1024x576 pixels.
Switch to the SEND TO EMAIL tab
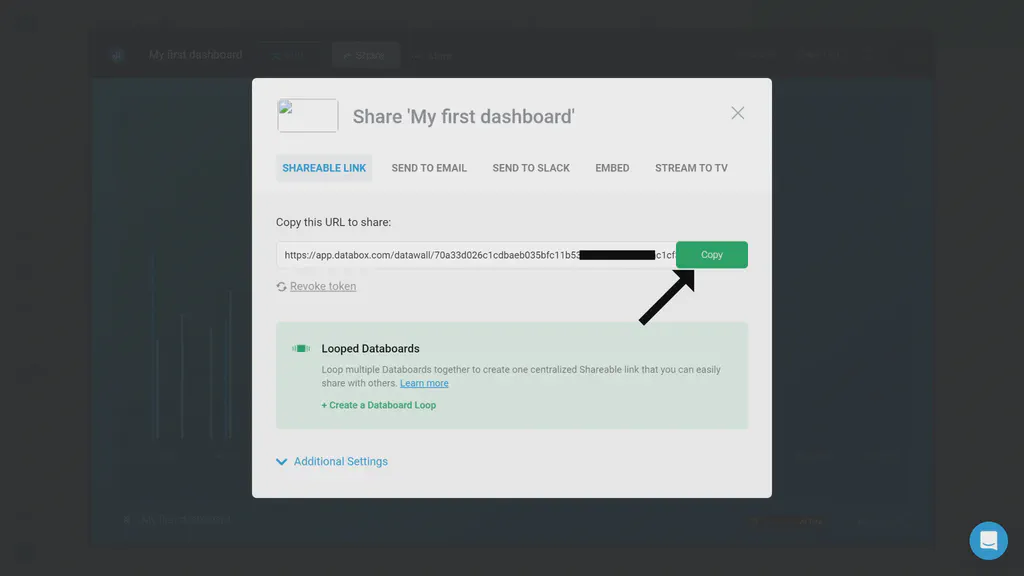(x=429, y=167)
